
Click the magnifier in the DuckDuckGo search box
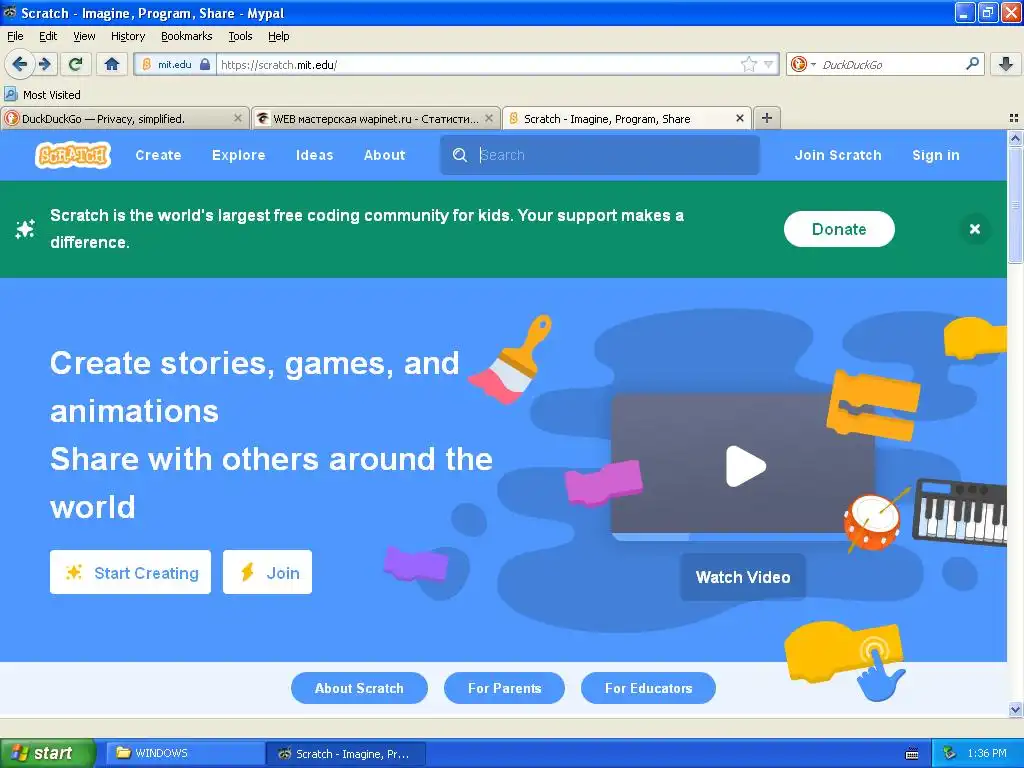pos(972,64)
